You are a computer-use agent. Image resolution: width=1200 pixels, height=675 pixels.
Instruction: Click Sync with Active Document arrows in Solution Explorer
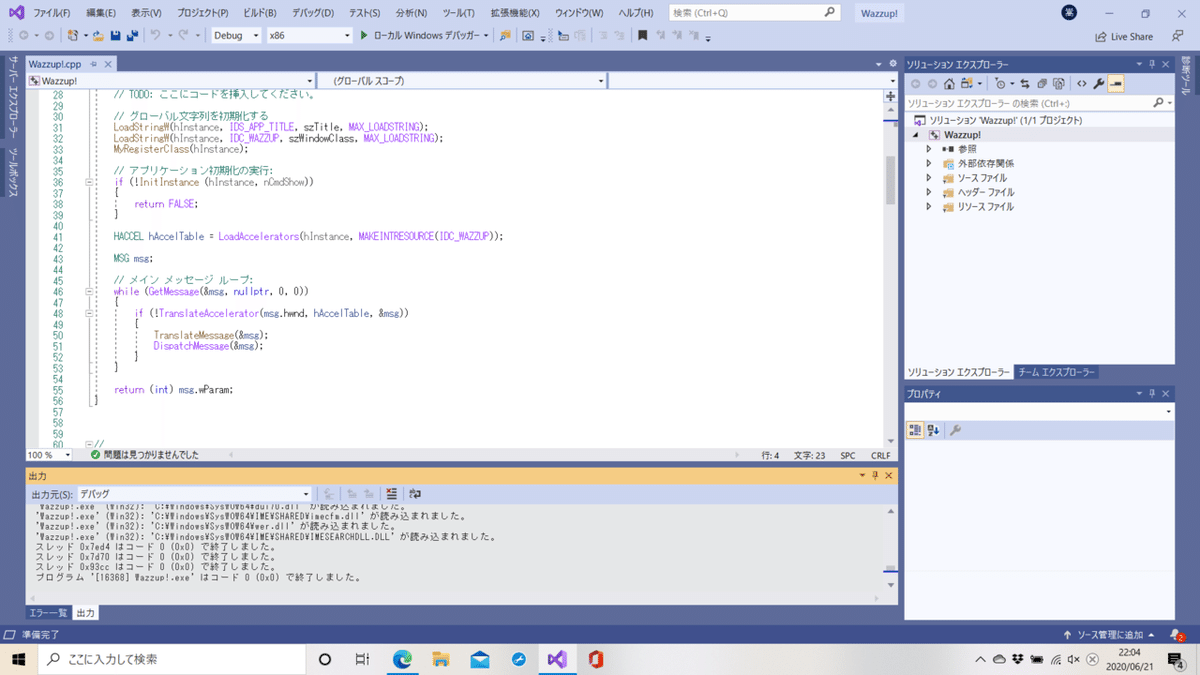pos(1025,84)
